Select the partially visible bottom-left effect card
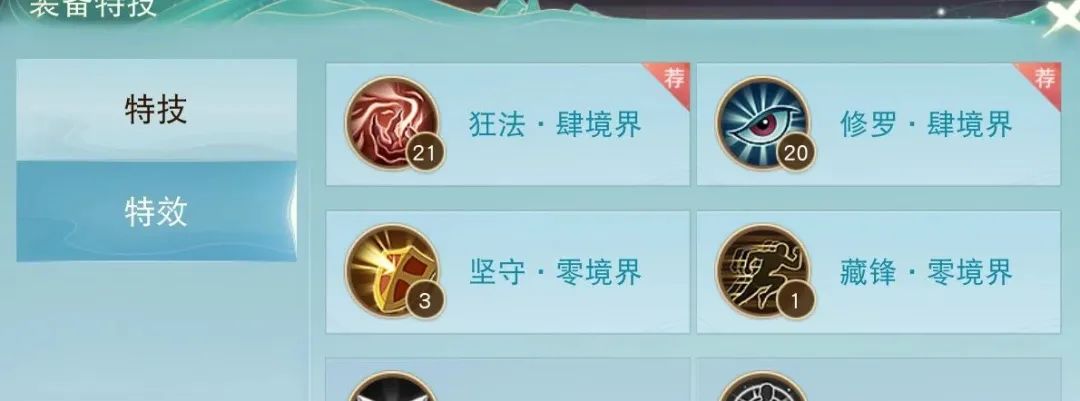The image size is (1080, 401). pyautogui.click(x=508, y=380)
